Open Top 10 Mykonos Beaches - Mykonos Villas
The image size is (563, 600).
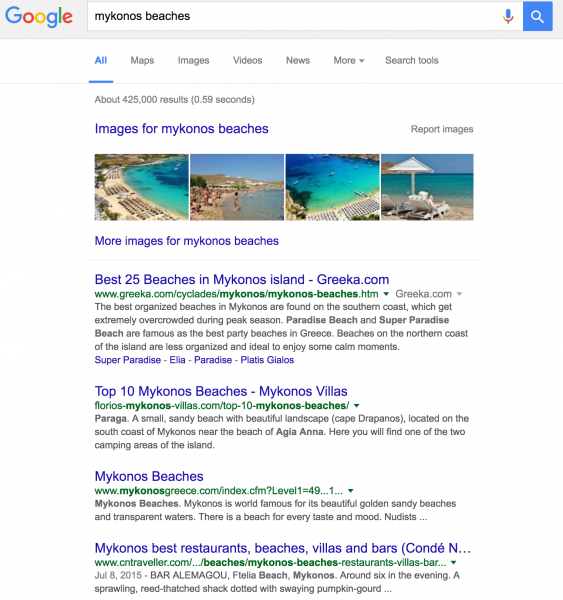(221, 391)
